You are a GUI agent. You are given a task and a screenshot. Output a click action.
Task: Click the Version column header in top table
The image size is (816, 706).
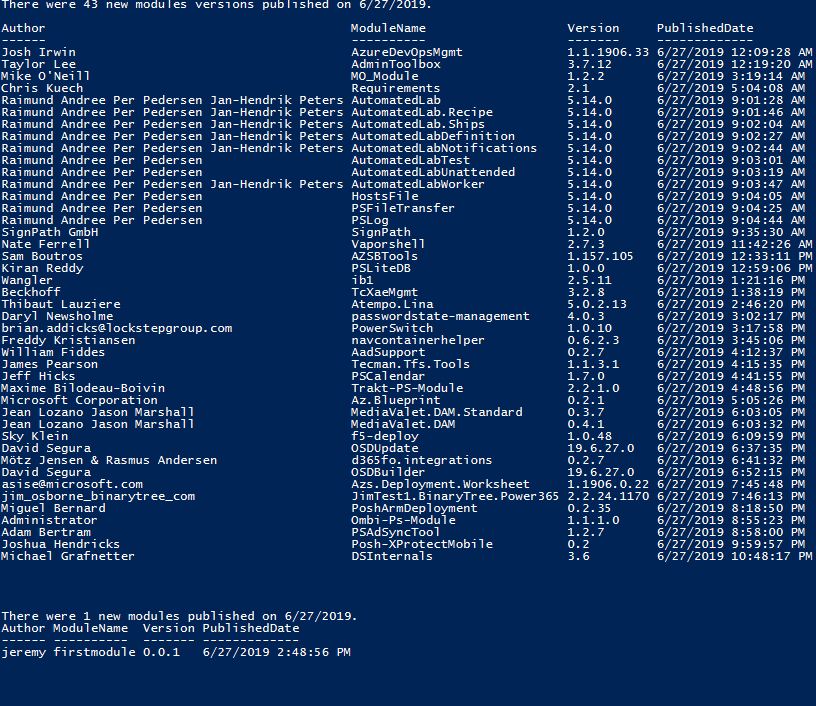(x=593, y=29)
